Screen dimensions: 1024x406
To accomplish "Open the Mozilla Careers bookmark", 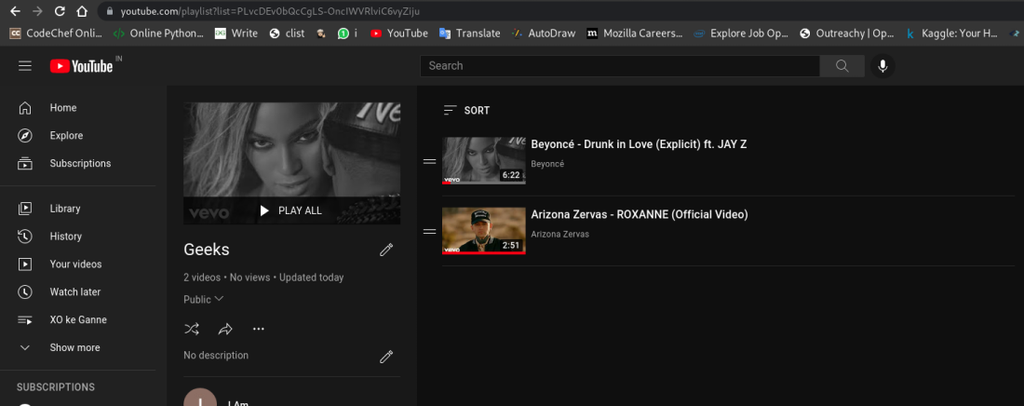I will click(x=635, y=33).
